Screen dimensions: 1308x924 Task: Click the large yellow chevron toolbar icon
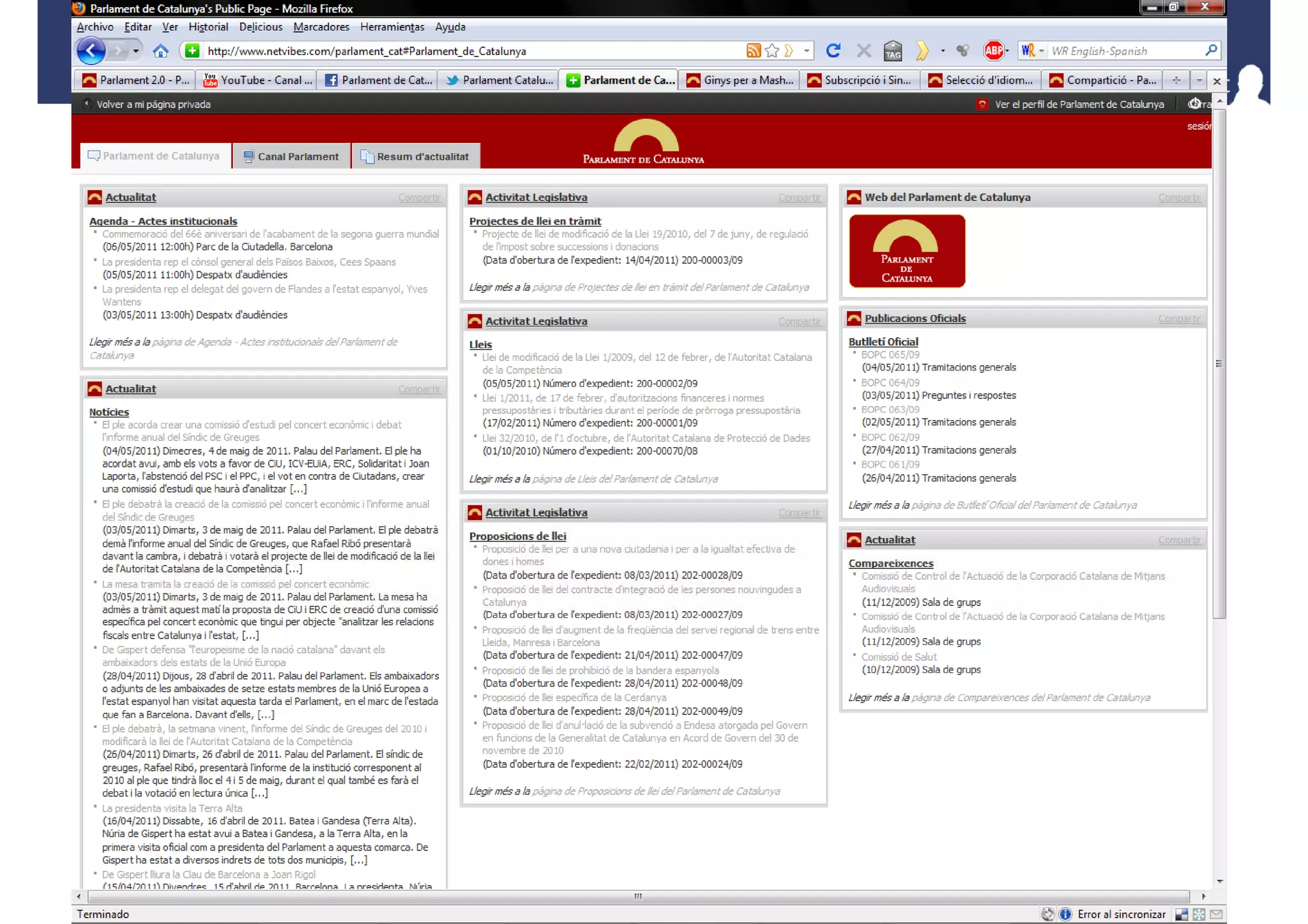point(922,50)
